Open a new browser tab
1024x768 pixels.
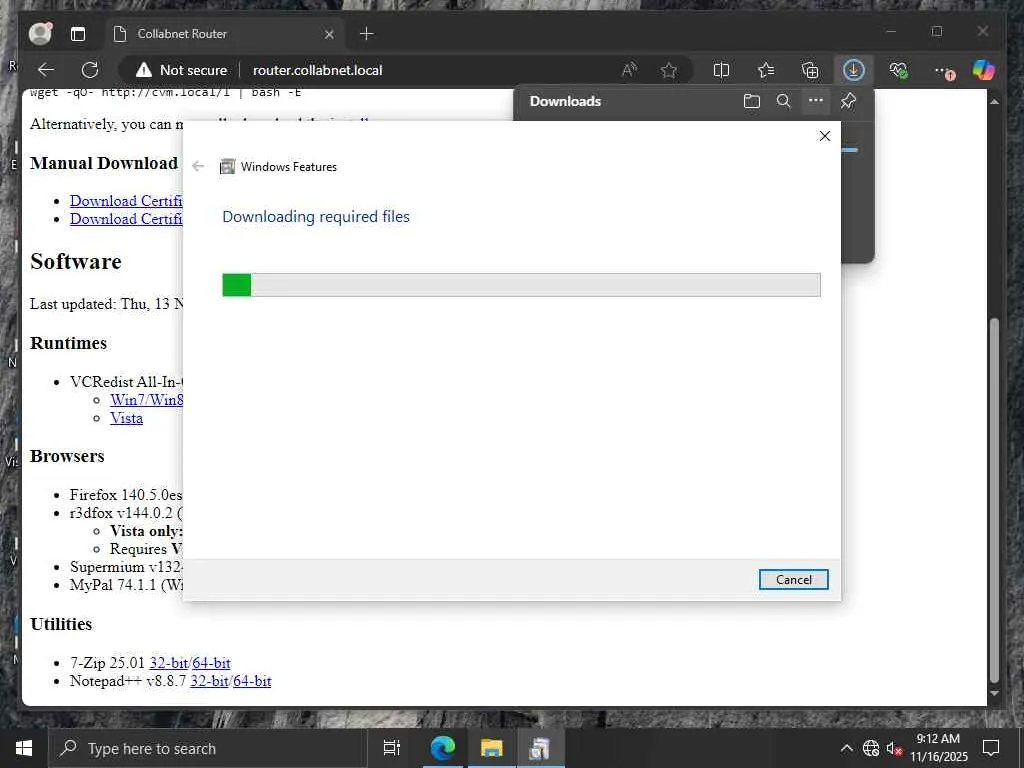click(367, 34)
